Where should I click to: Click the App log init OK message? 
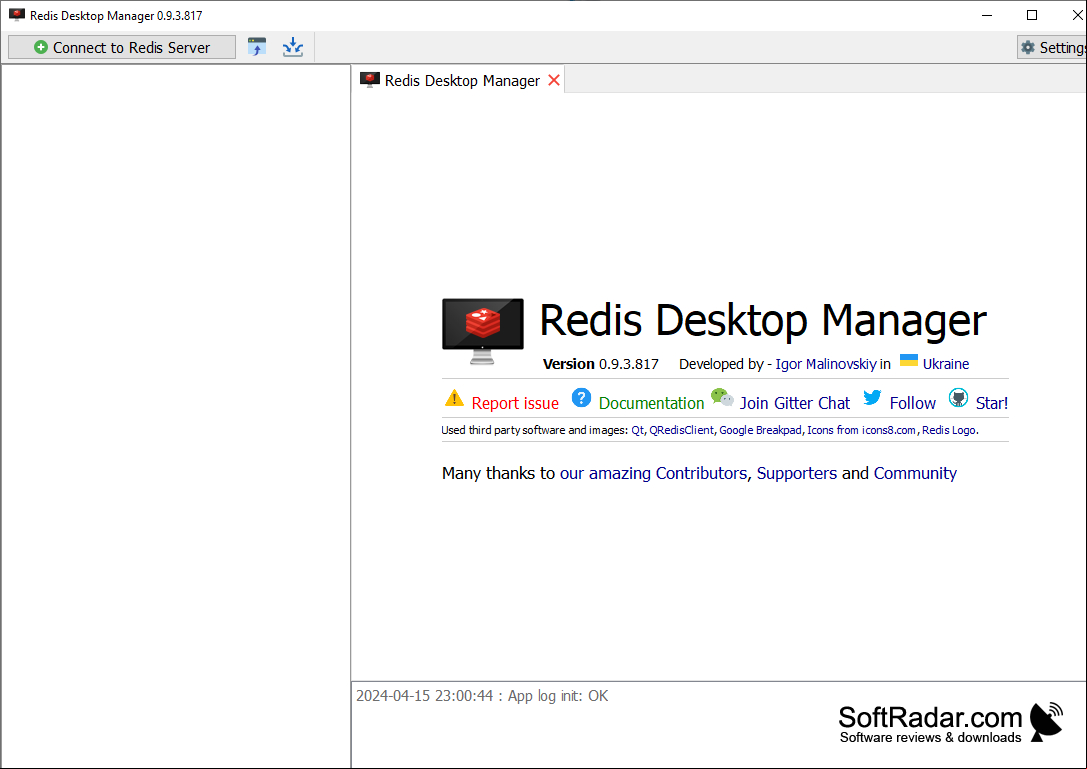coord(482,695)
